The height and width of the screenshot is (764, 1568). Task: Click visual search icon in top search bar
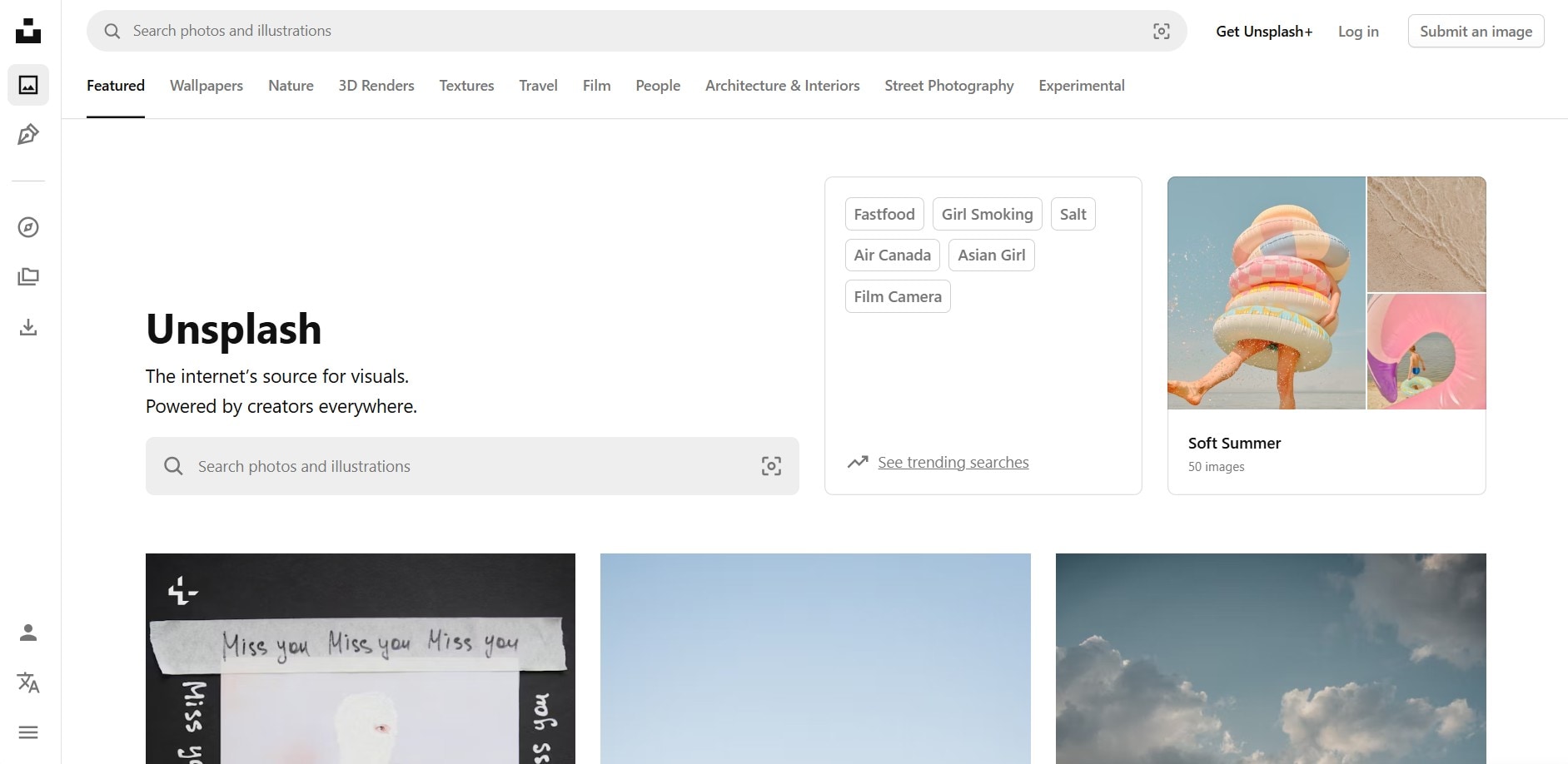tap(1161, 31)
